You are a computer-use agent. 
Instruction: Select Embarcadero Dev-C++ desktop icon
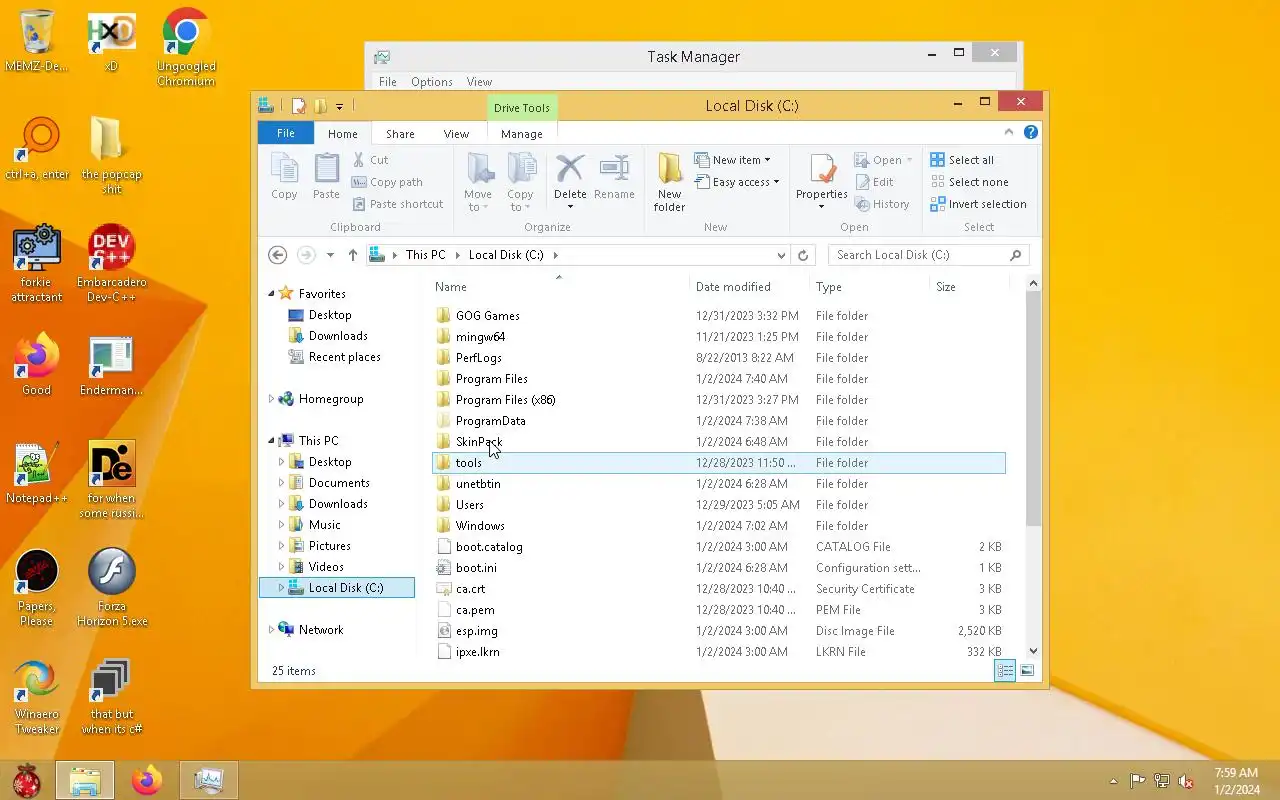(112, 264)
